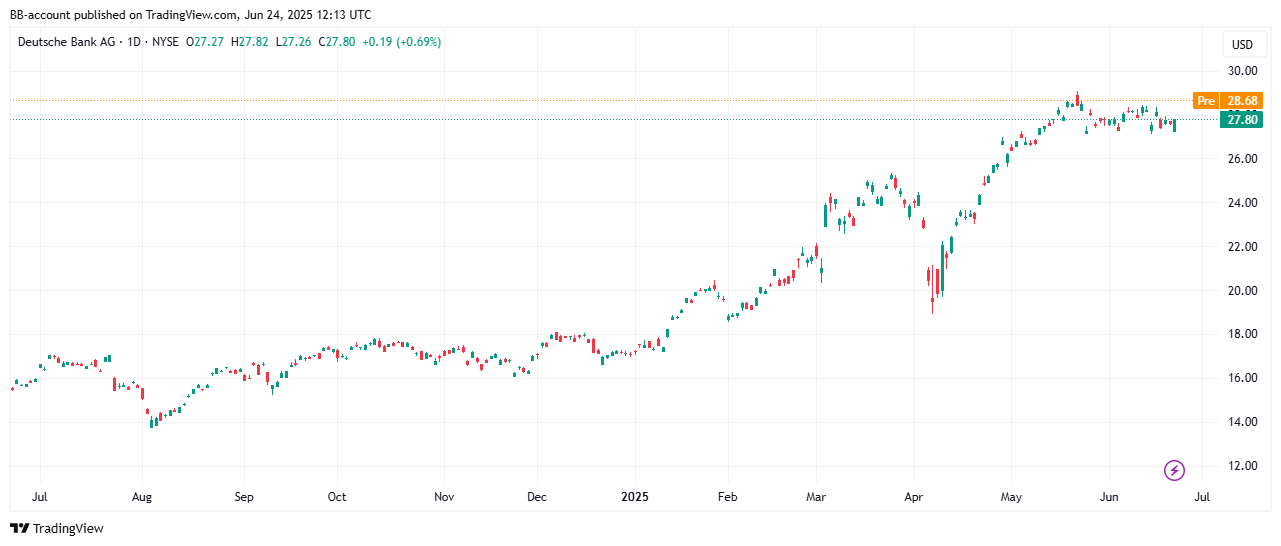This screenshot has height=546, width=1281.
Task: Click the 18.00 price axis label
Action: (x=1243, y=334)
